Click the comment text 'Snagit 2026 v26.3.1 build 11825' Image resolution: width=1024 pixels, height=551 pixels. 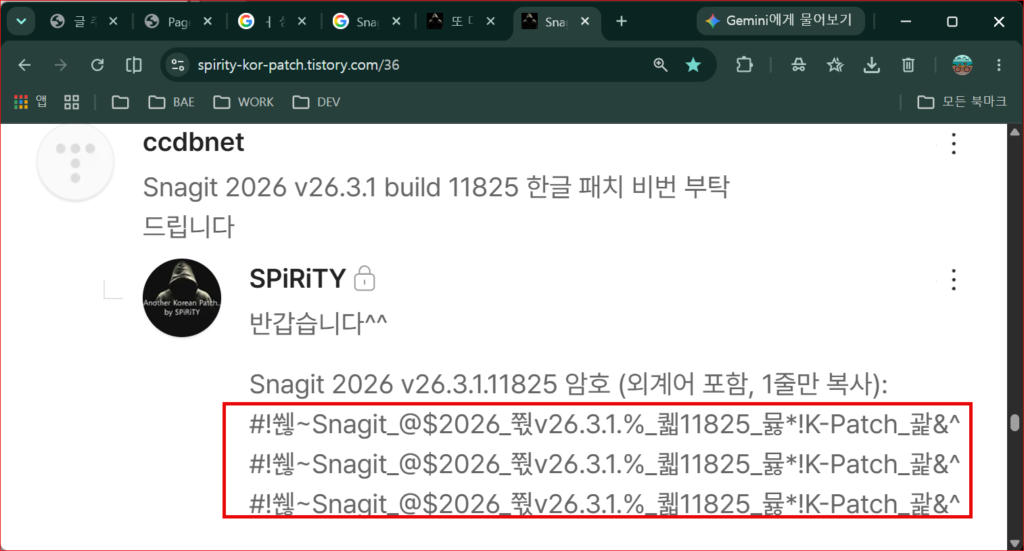point(330,187)
